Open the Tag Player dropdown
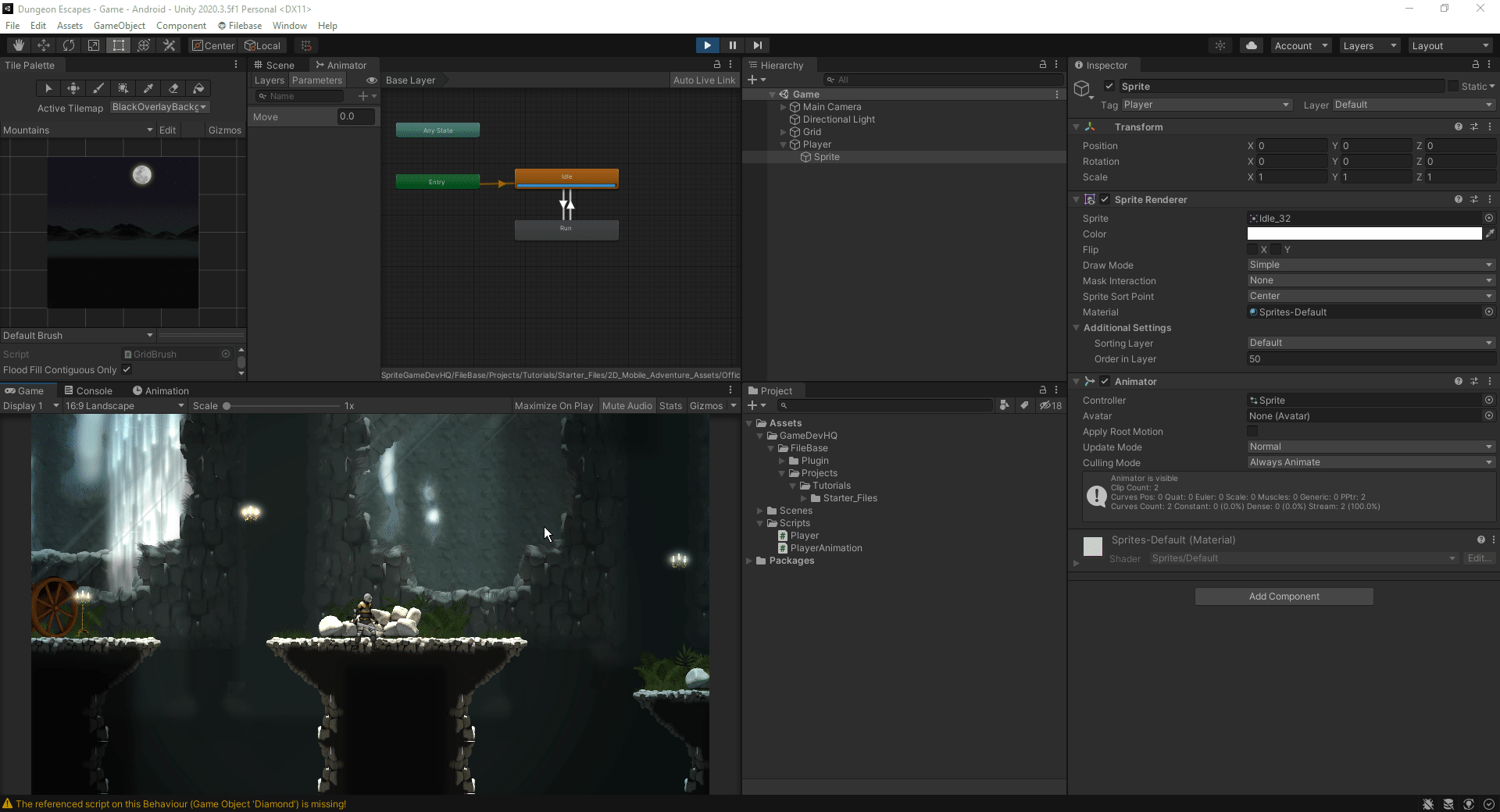1500x812 pixels. click(1206, 105)
